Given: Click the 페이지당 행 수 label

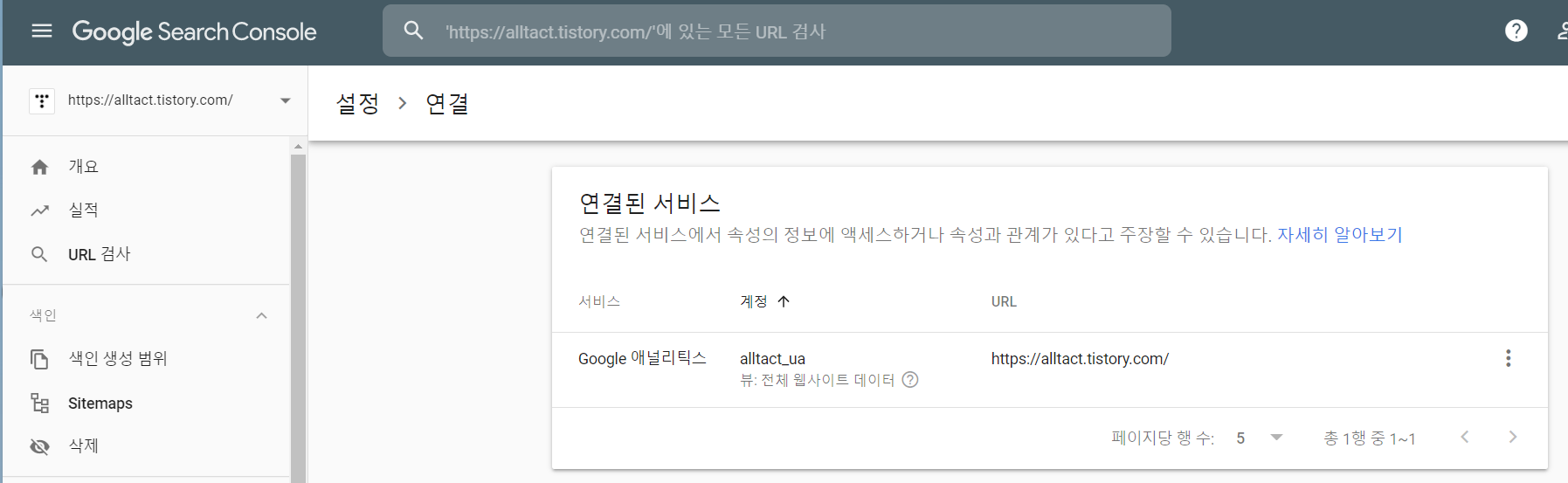Looking at the screenshot, I should [1163, 438].
